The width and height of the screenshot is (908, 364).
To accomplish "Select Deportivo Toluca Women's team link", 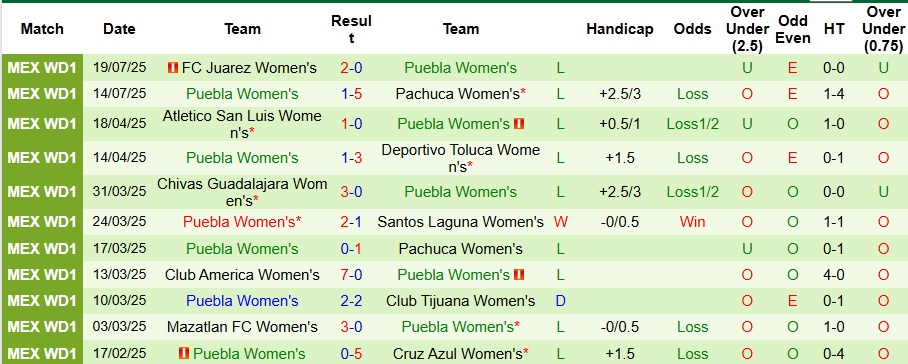I will click(x=460, y=158).
